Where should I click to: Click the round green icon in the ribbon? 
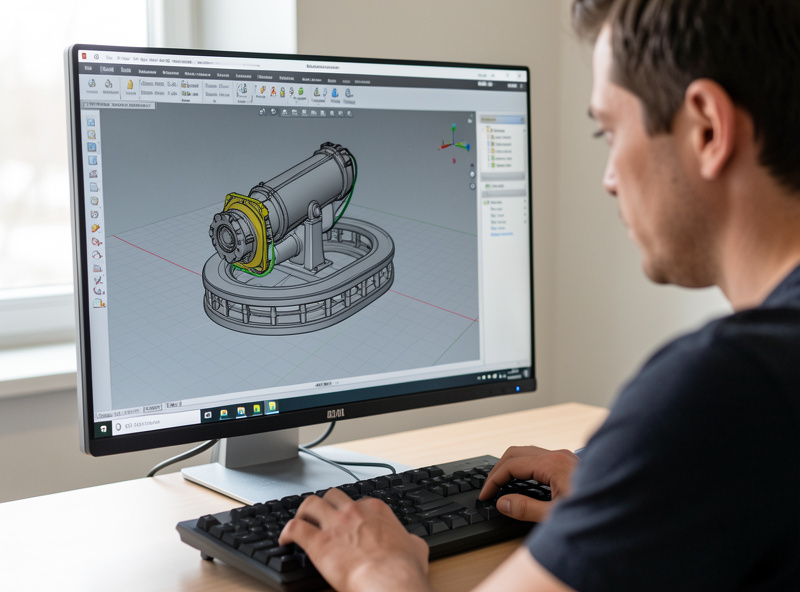pos(301,92)
